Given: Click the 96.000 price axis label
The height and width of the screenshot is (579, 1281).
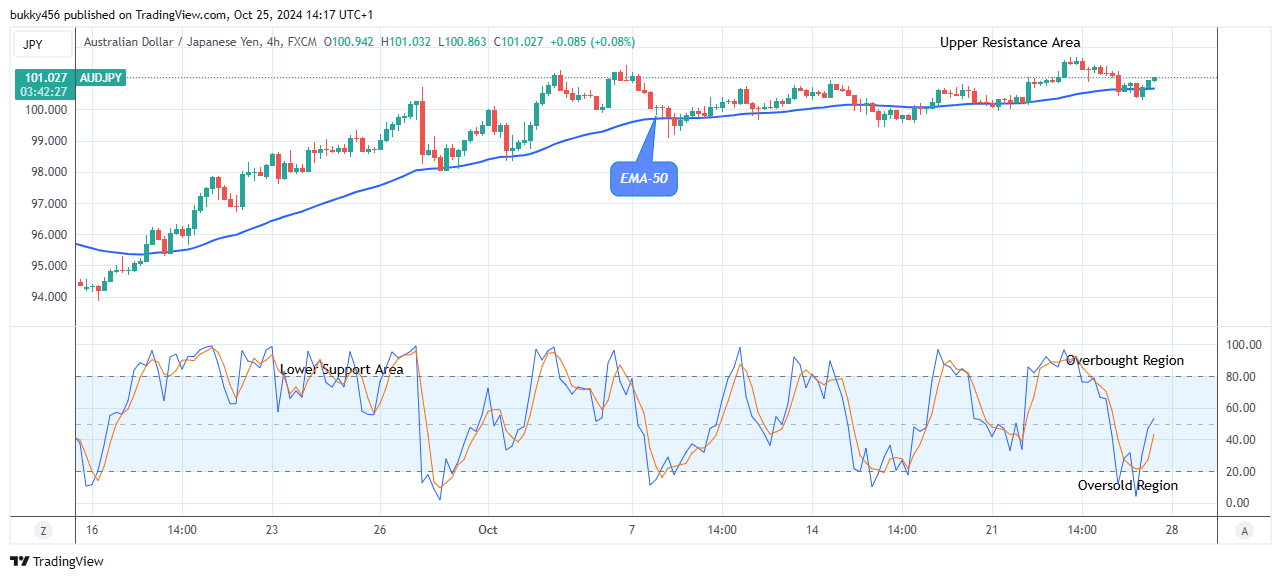Looking at the screenshot, I should click(50, 235).
